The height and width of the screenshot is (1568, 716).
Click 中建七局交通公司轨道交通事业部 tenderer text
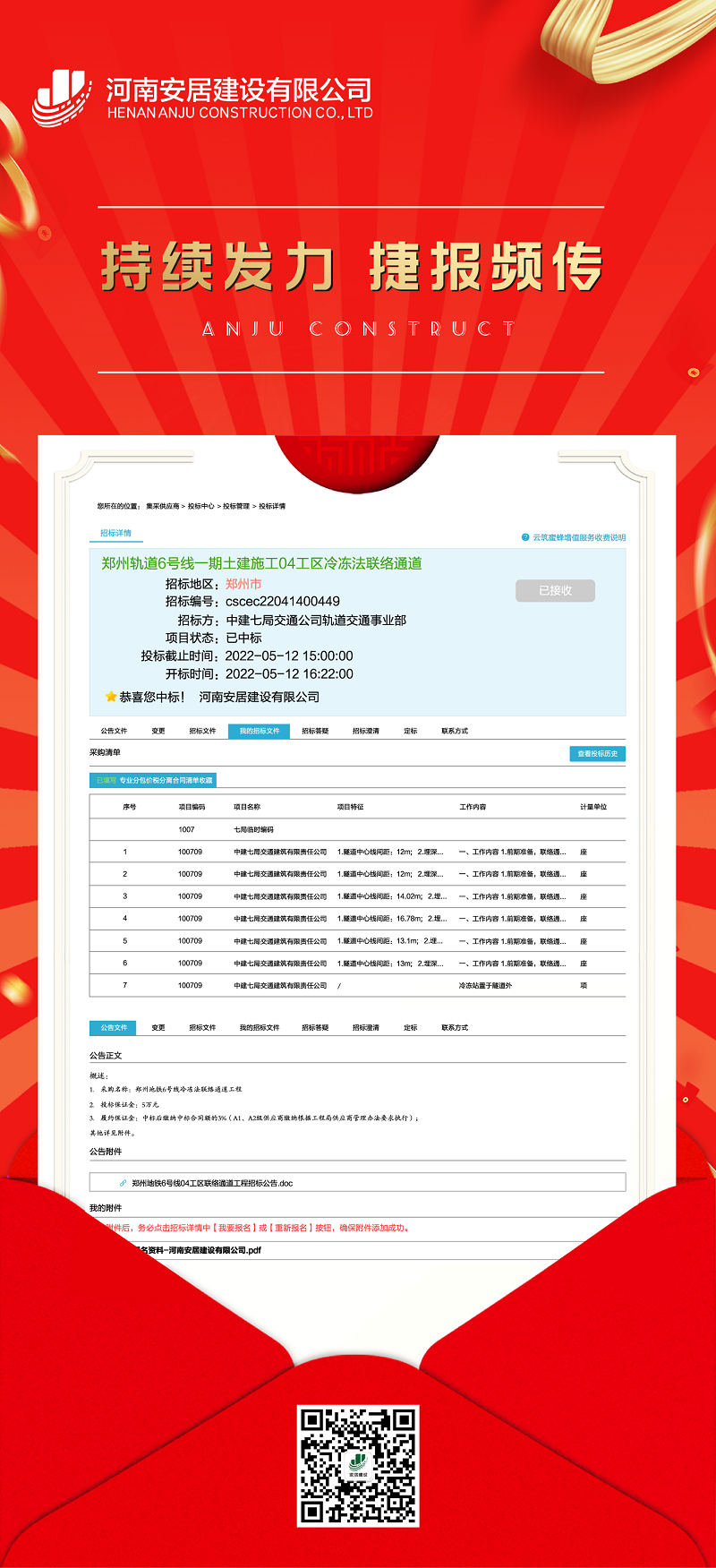(x=316, y=620)
